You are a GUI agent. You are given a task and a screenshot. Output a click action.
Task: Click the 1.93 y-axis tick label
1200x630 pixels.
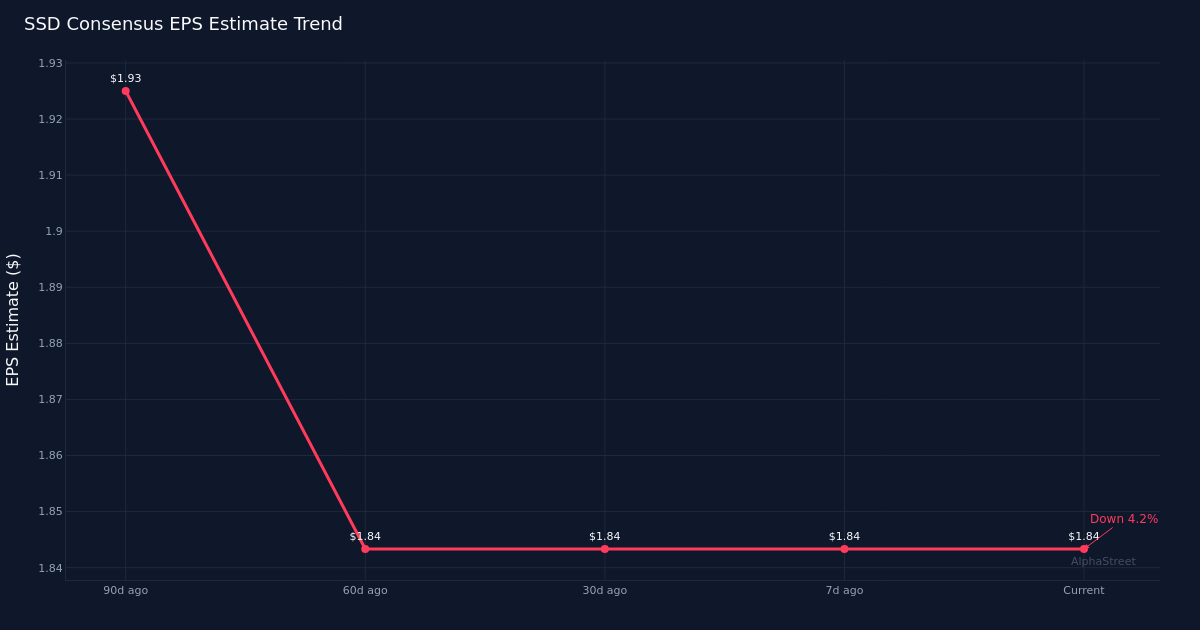pyautogui.click(x=50, y=63)
